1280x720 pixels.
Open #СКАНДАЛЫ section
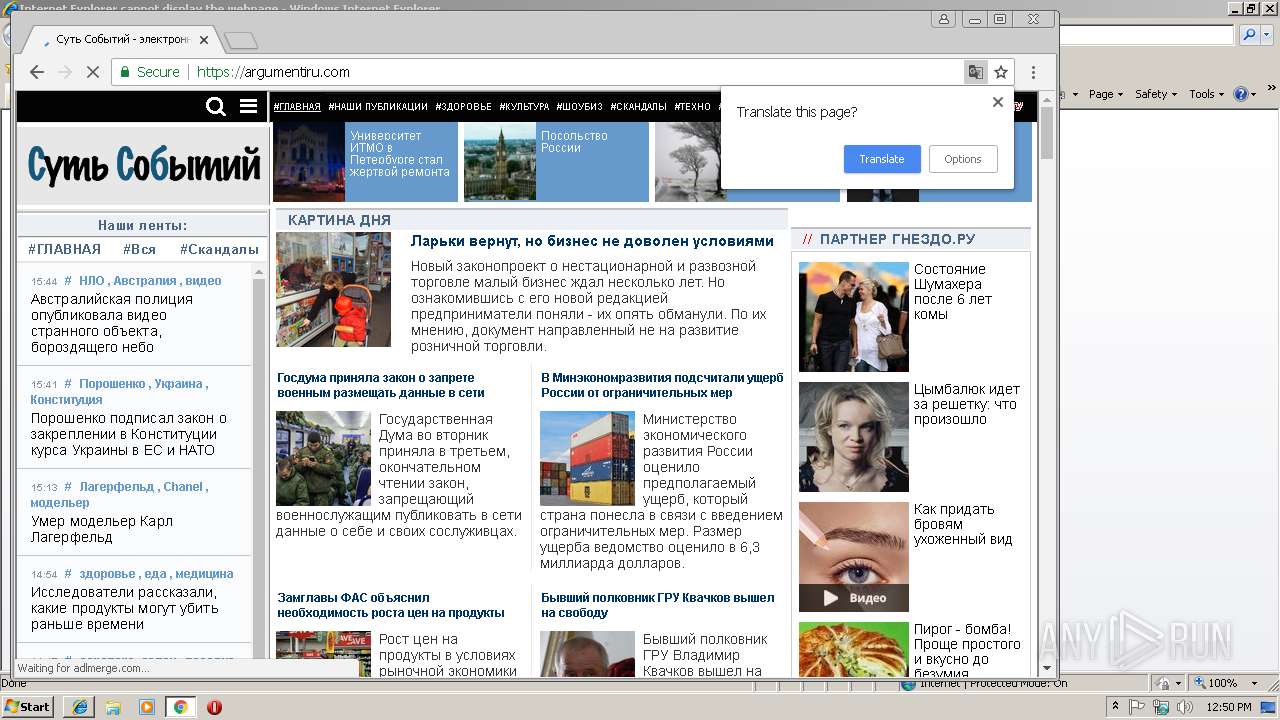click(x=639, y=106)
